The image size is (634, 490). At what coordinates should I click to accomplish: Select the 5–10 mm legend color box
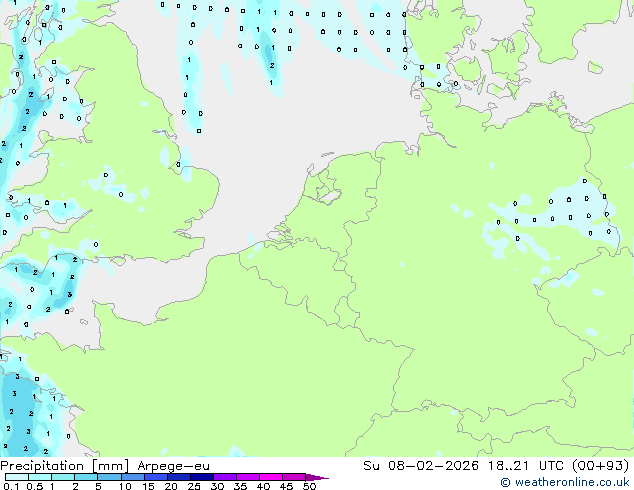pos(109,477)
